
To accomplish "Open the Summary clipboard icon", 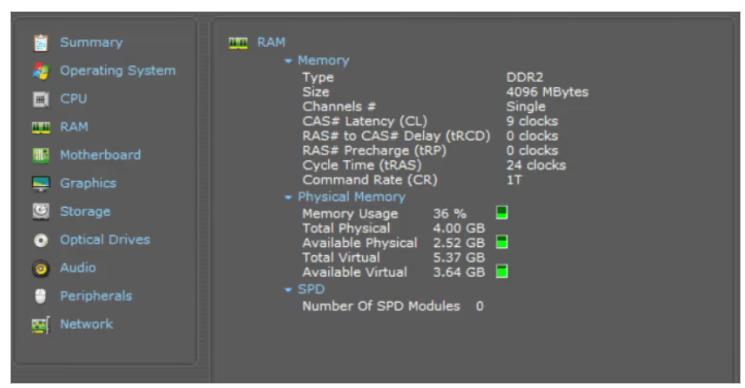I will (x=41, y=43).
